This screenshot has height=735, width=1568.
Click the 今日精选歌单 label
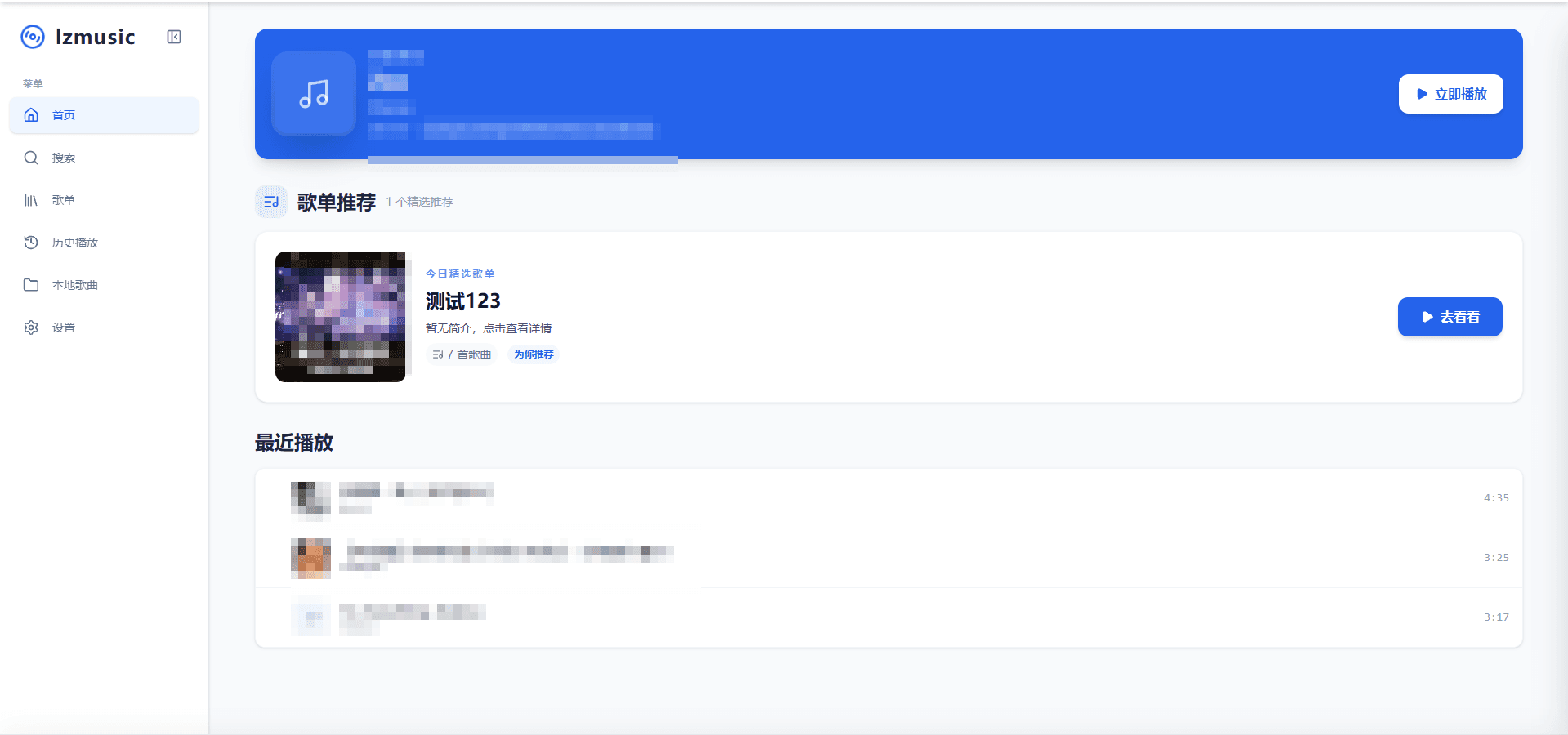click(459, 274)
